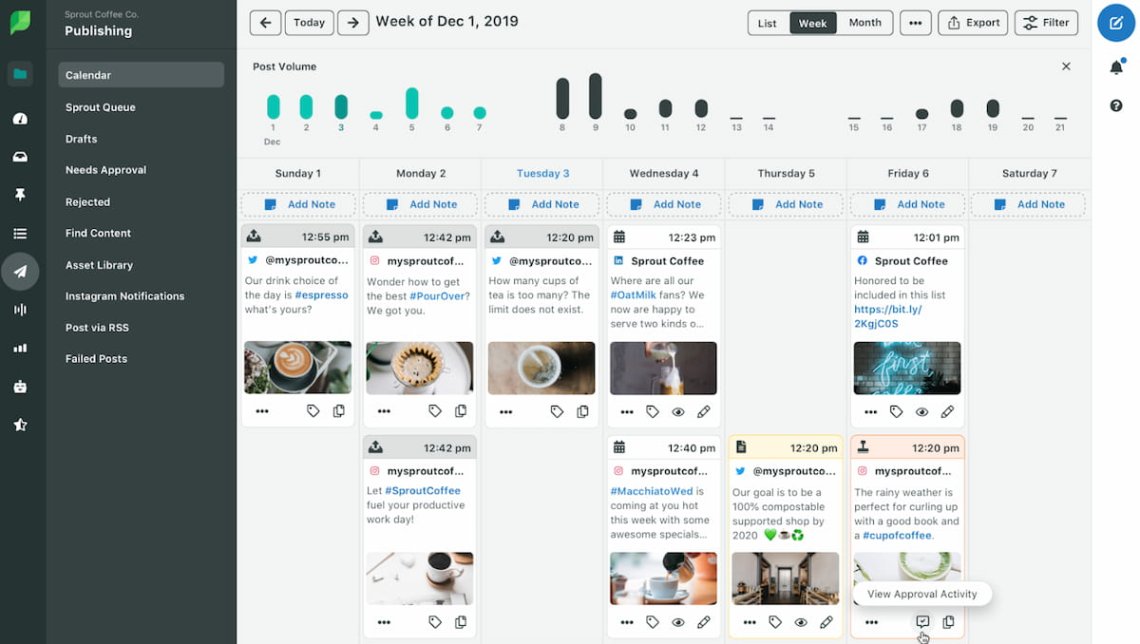Viewport: 1140px width, 644px height.
Task: Open the blue compose button top right
Action: pos(1115,22)
